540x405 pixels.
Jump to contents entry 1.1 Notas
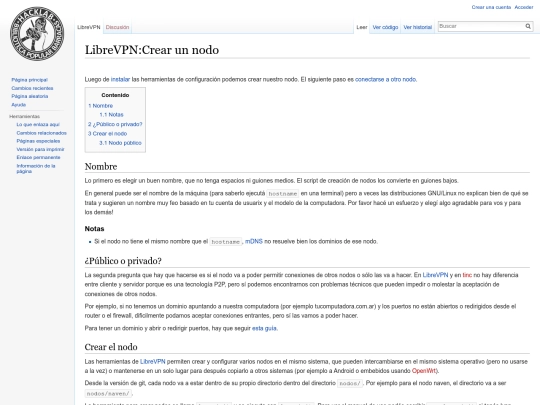click(x=111, y=115)
